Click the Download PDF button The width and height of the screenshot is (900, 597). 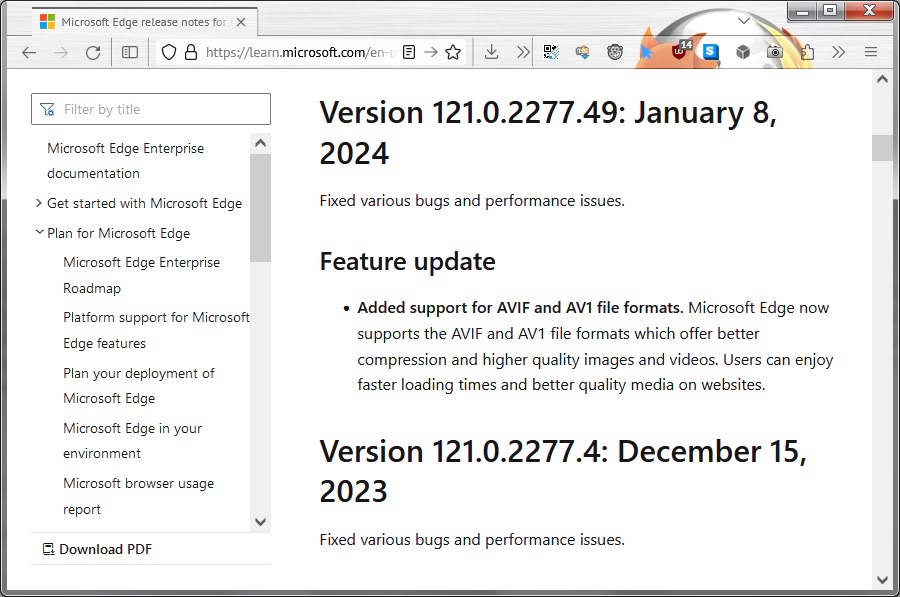pos(98,549)
